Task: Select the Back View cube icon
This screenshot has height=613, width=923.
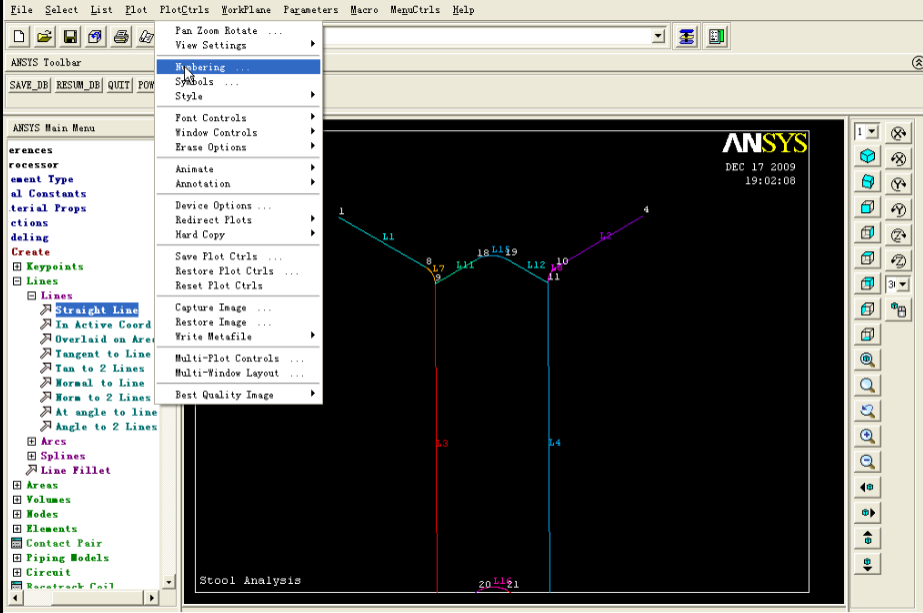Action: click(x=867, y=283)
